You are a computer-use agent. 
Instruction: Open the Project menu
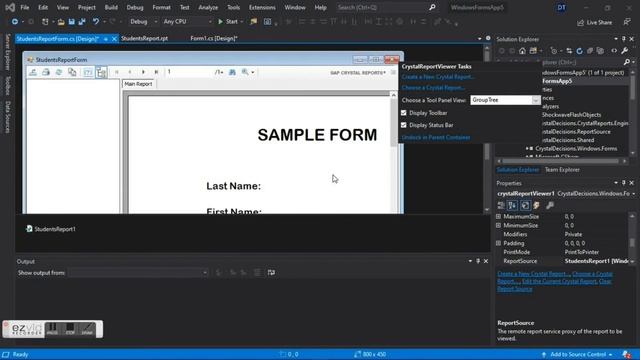coord(87,7)
